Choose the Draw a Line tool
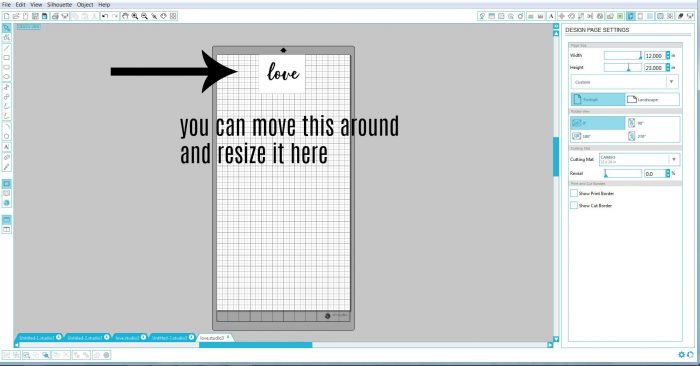The height and width of the screenshot is (366, 700). click(x=6, y=48)
